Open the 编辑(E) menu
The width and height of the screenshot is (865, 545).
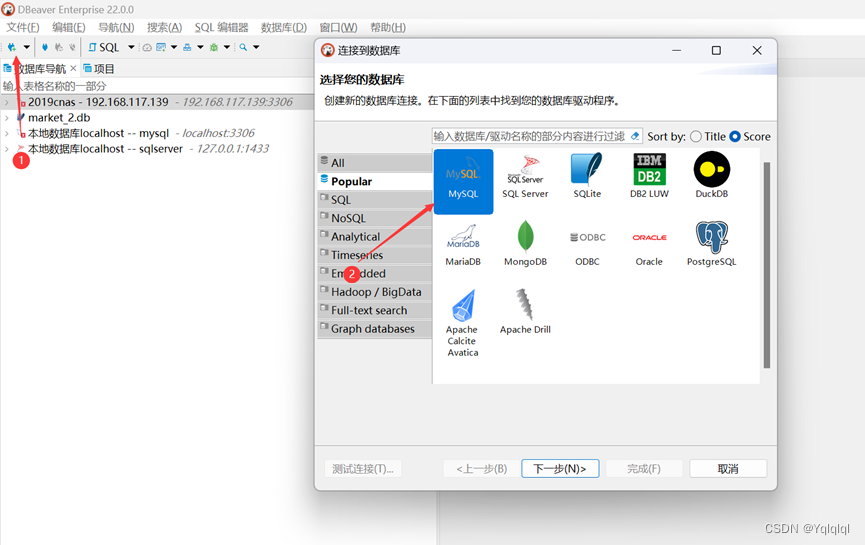(x=68, y=28)
